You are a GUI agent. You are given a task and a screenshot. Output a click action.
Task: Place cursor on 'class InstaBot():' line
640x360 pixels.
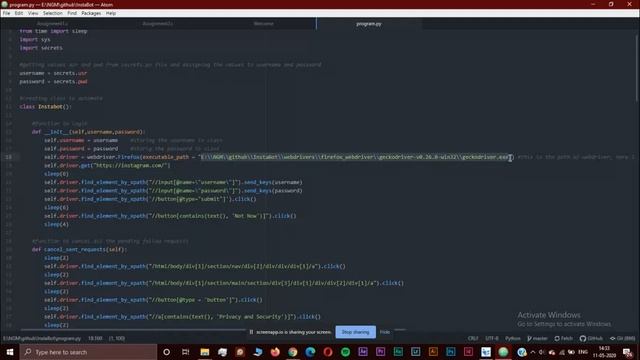(45, 107)
